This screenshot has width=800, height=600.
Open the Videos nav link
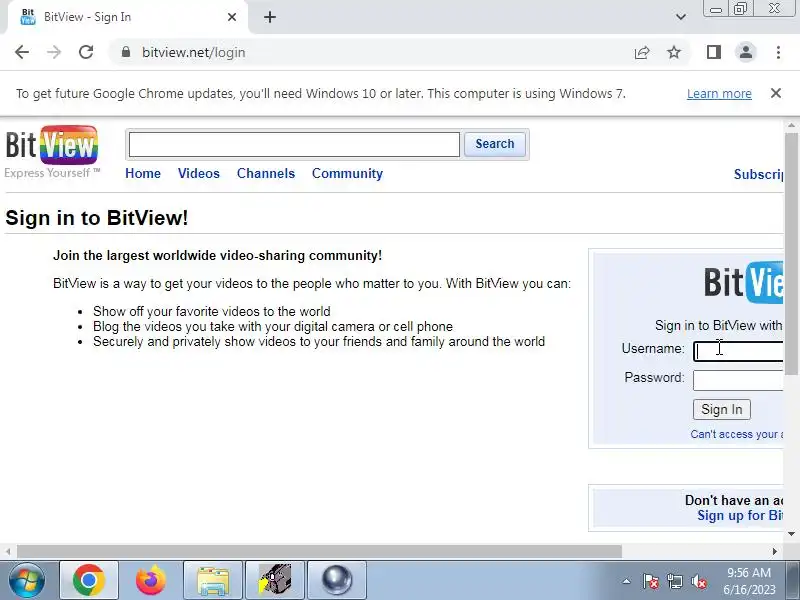click(x=198, y=173)
